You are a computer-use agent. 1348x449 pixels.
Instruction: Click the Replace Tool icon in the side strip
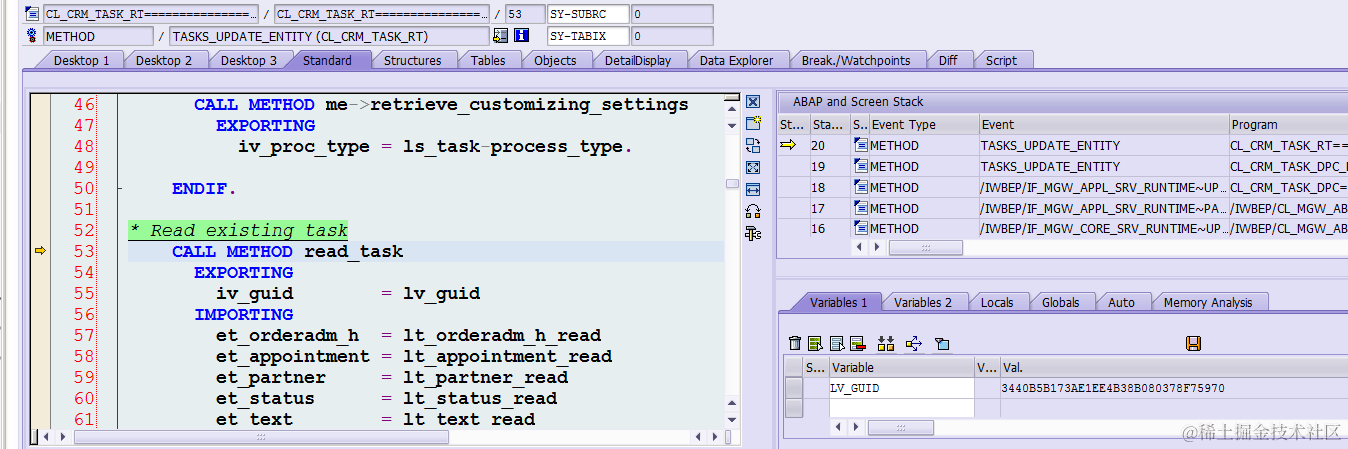[x=753, y=145]
